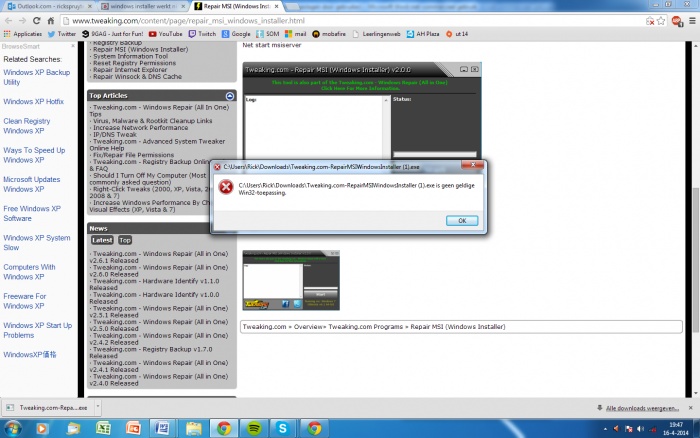This screenshot has height=438, width=700.
Task: Open the Free Windows XP Software link
Action: pos(32,213)
